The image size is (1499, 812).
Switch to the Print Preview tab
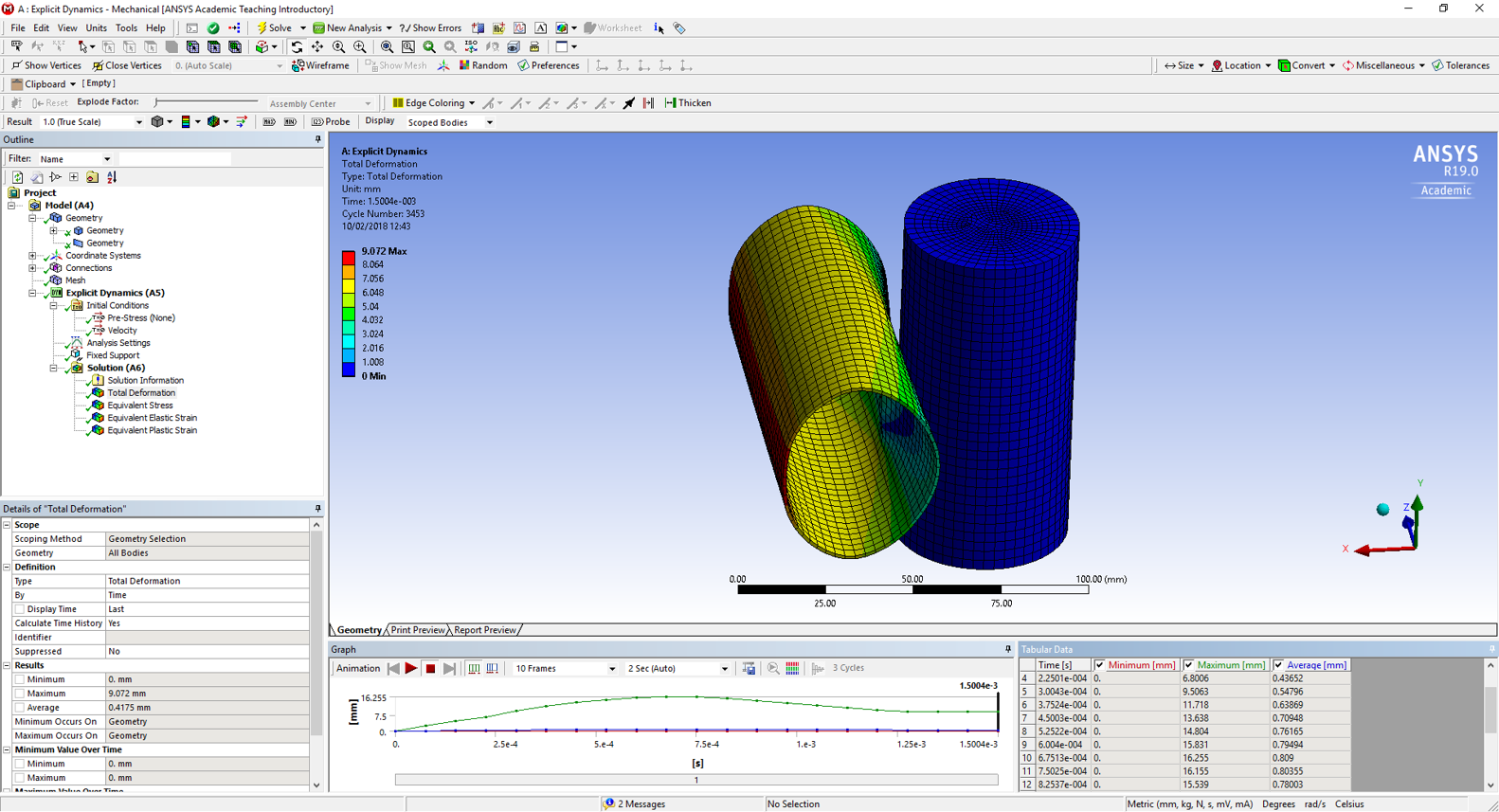point(418,630)
